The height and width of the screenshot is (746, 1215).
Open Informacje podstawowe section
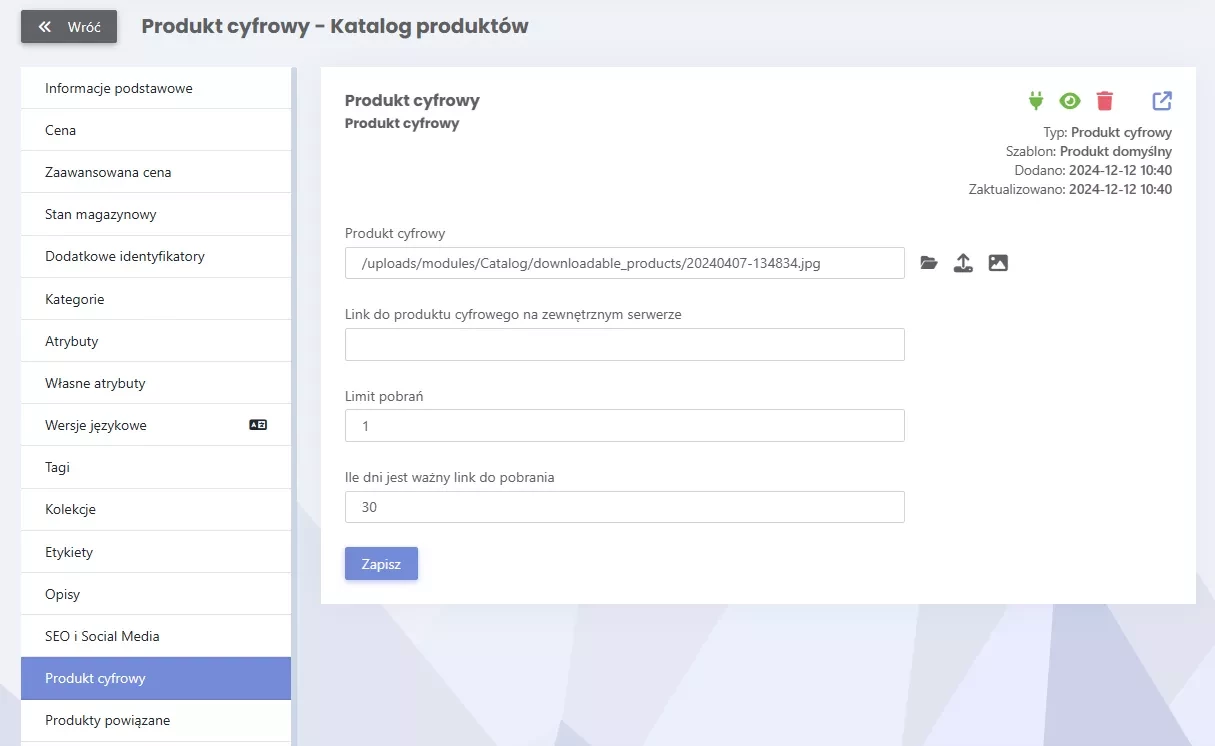[x=156, y=88]
